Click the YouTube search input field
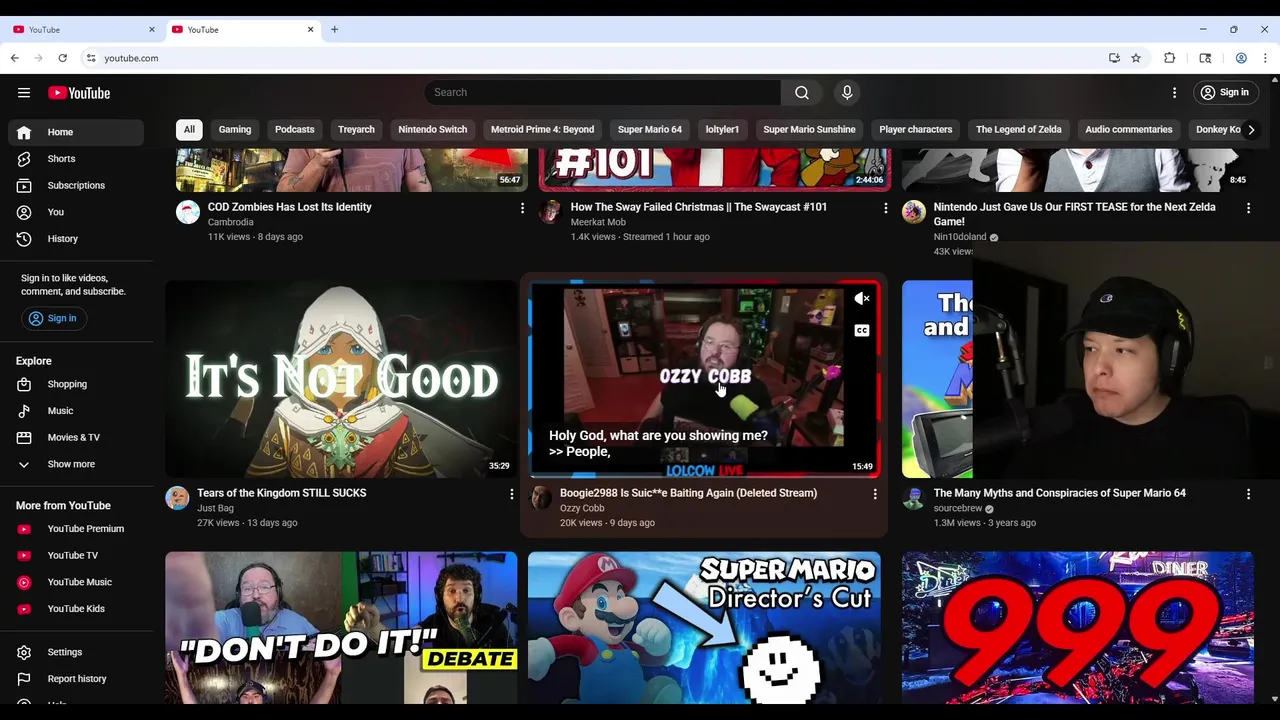The height and width of the screenshot is (720, 1280). 602,93
